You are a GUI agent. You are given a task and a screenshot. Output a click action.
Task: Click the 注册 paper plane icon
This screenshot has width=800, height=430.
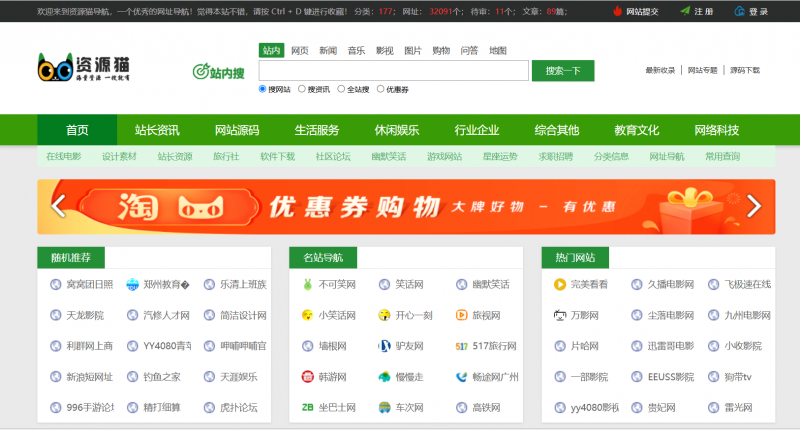coord(684,12)
